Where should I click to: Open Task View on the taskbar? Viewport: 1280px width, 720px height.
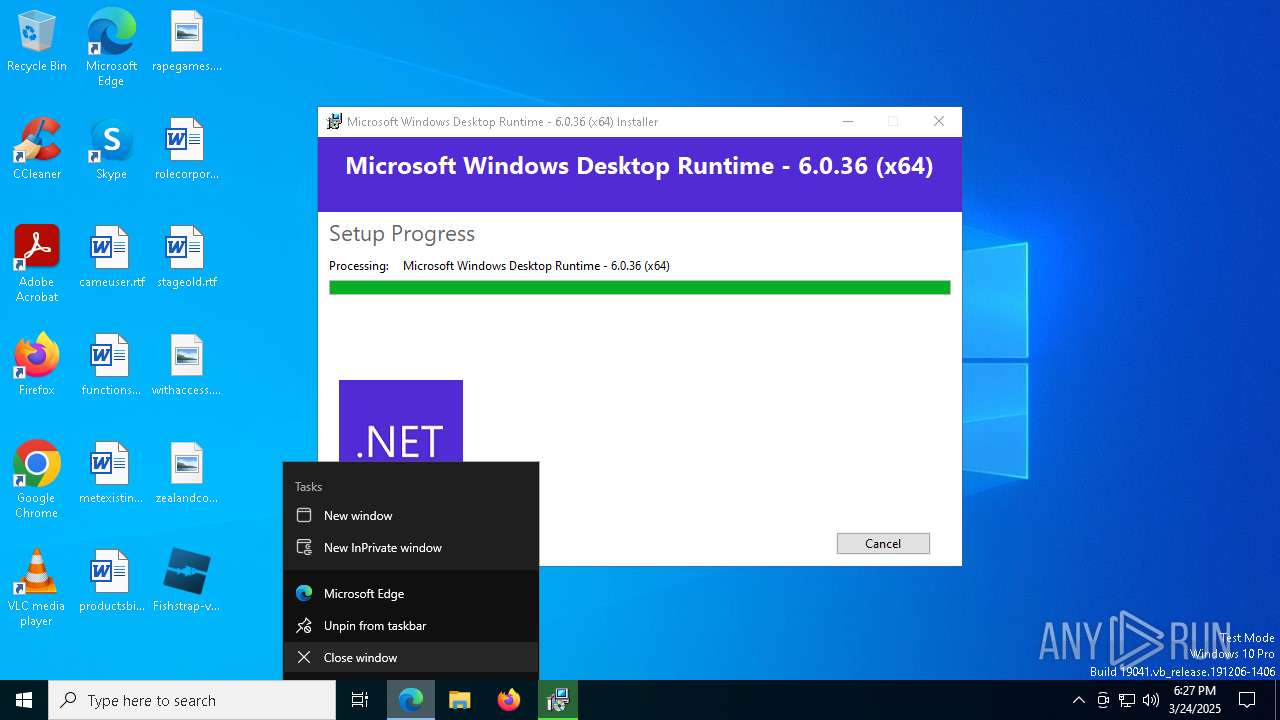point(360,700)
